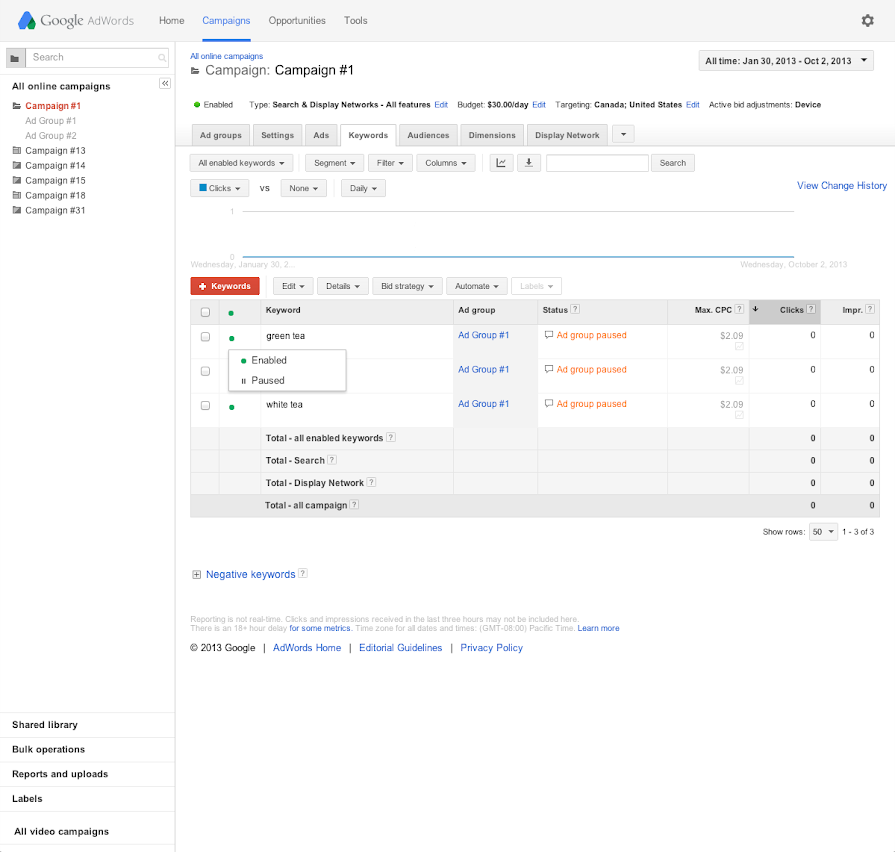
Task: Choose Paused from the status menu
Action: point(267,380)
